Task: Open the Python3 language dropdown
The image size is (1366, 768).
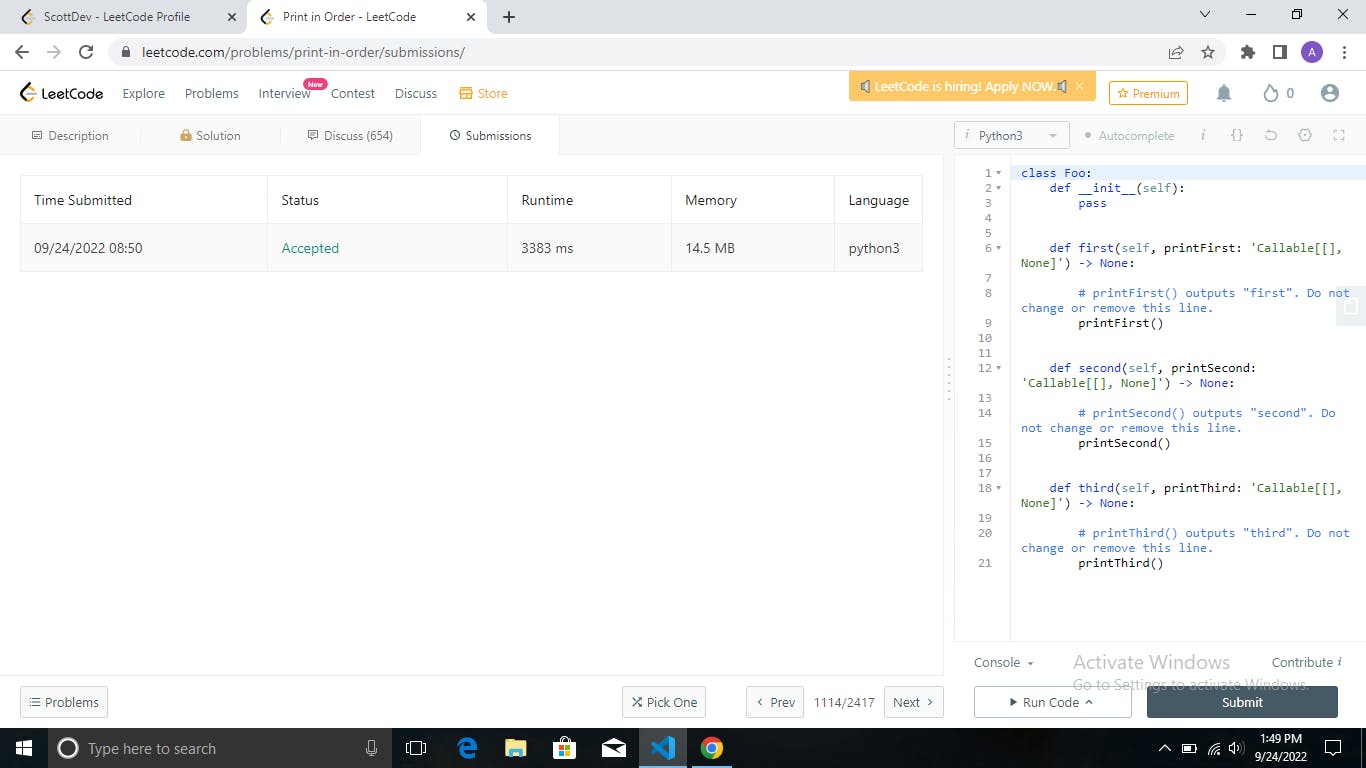Action: pos(1012,135)
